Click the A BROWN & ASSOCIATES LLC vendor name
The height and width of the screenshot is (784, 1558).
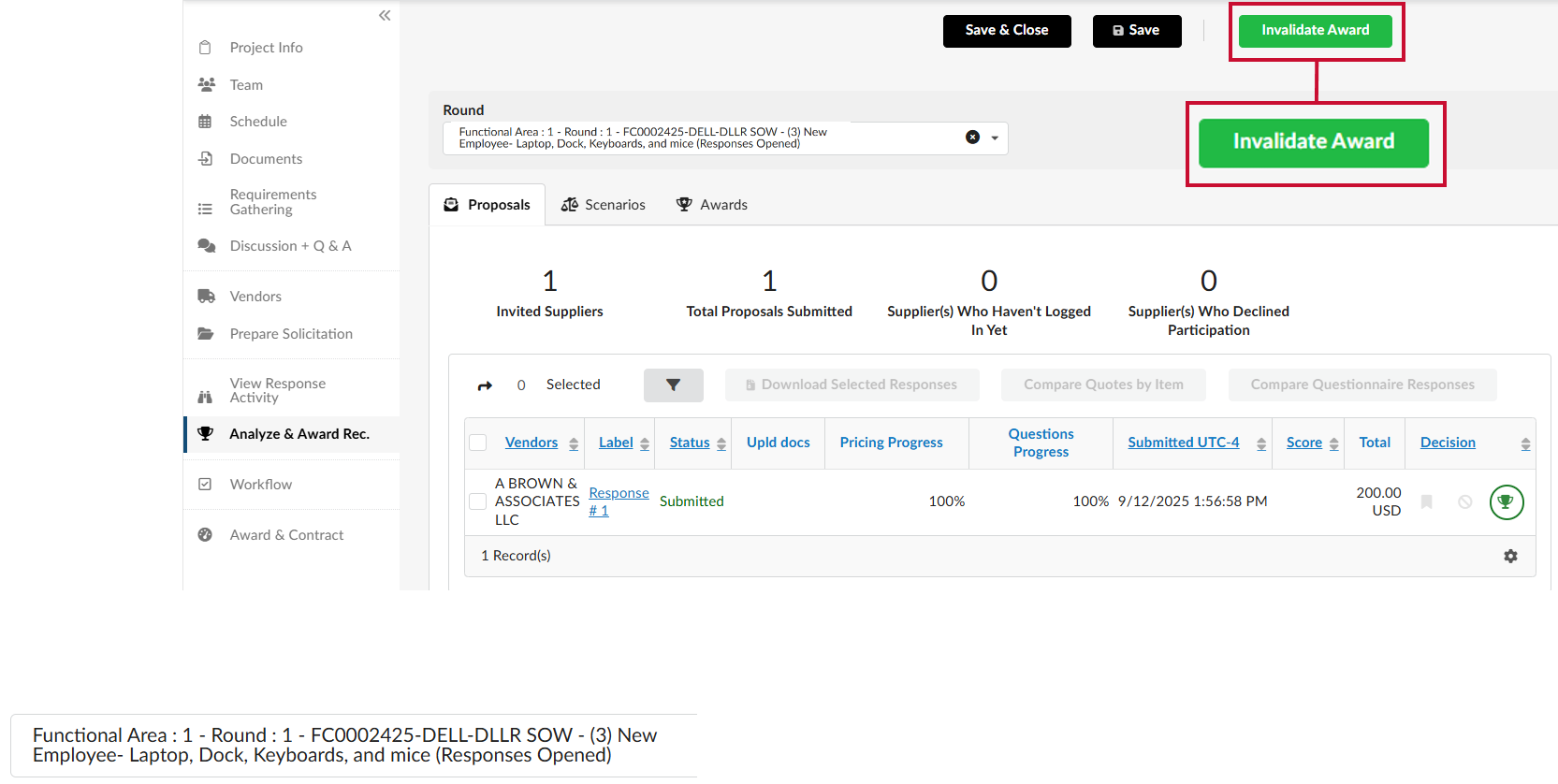pyautogui.click(x=537, y=501)
